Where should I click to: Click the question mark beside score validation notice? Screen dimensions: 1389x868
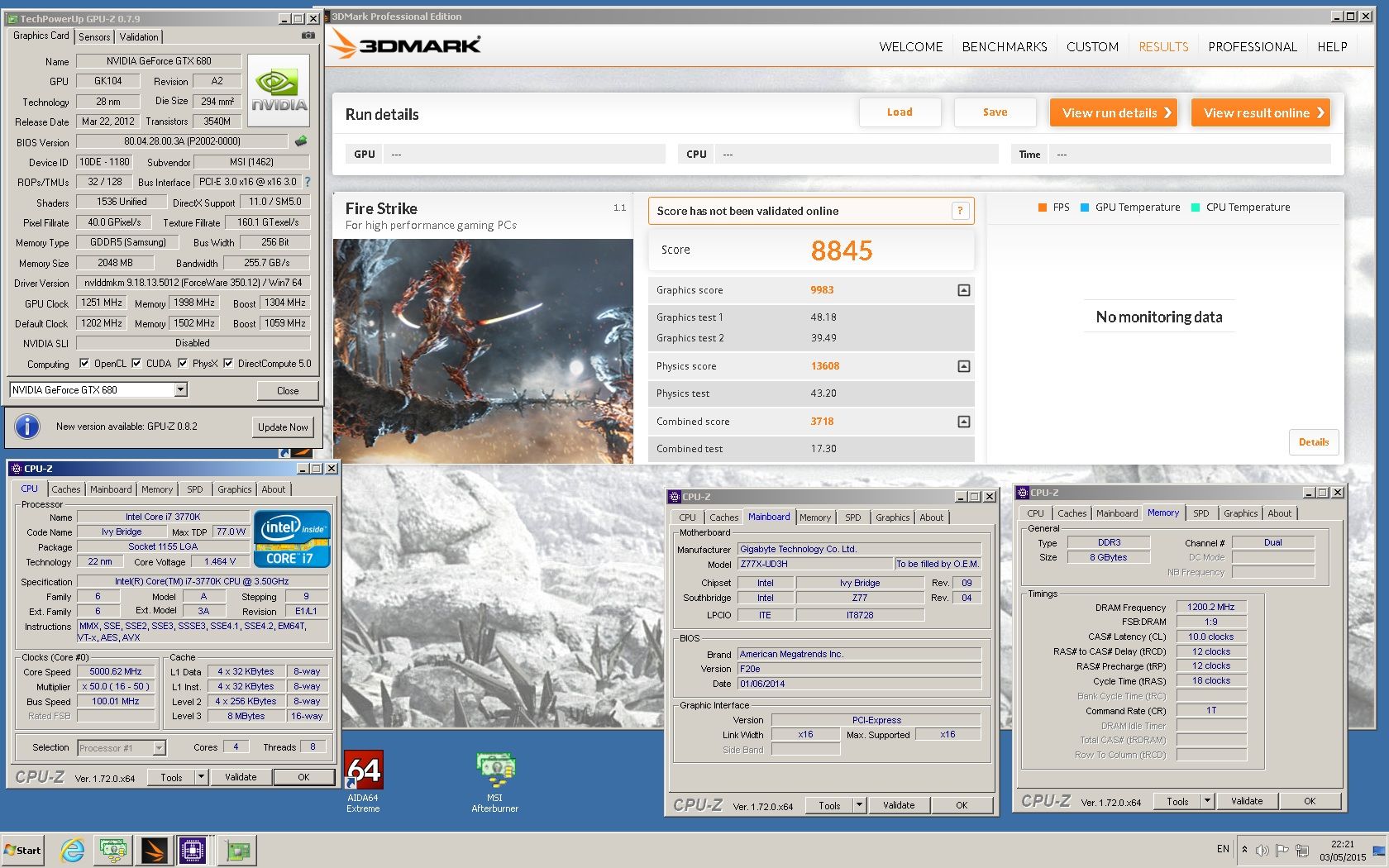960,211
